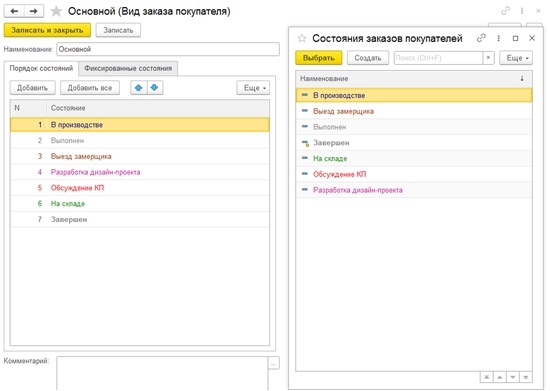Close the Состояния заказов покупателей dialog
Screen dimensions: 550x391
(532, 38)
